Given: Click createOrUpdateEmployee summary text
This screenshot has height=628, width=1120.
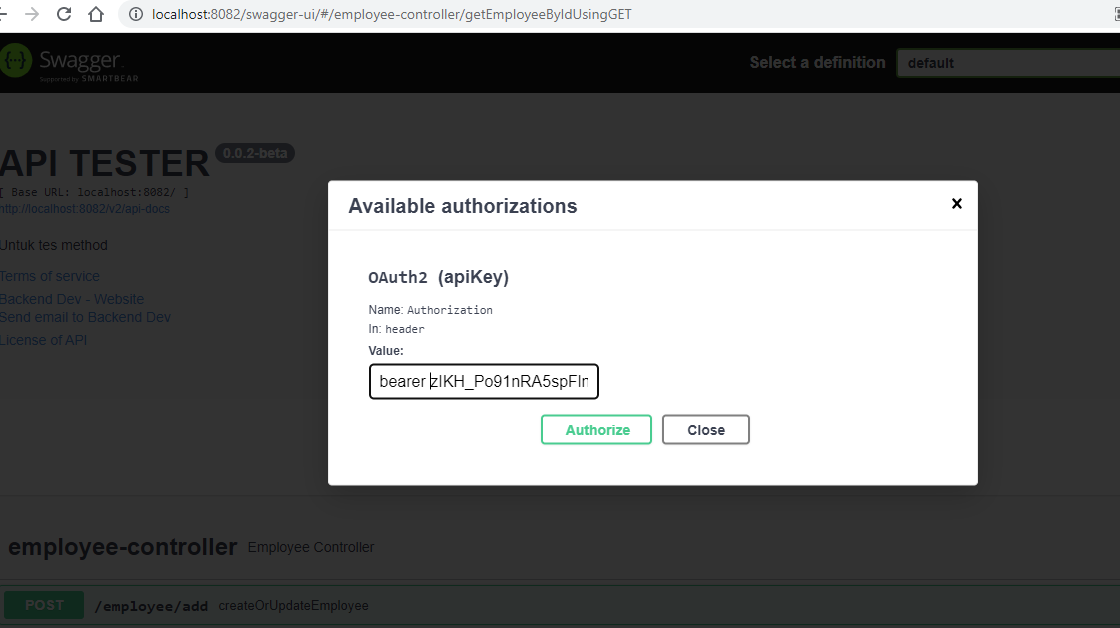Looking at the screenshot, I should coord(294,605).
